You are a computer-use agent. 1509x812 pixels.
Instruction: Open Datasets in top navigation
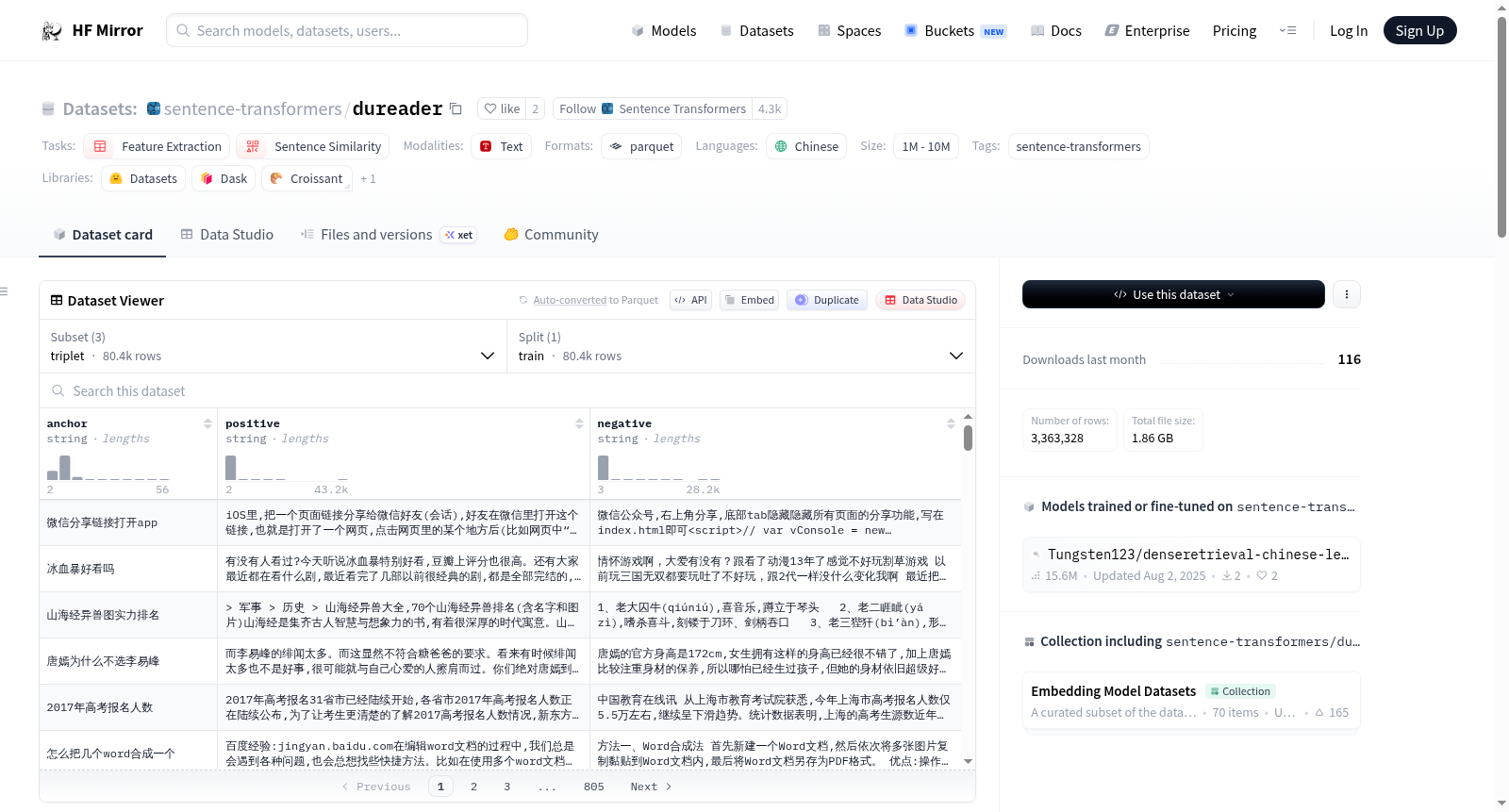point(756,31)
